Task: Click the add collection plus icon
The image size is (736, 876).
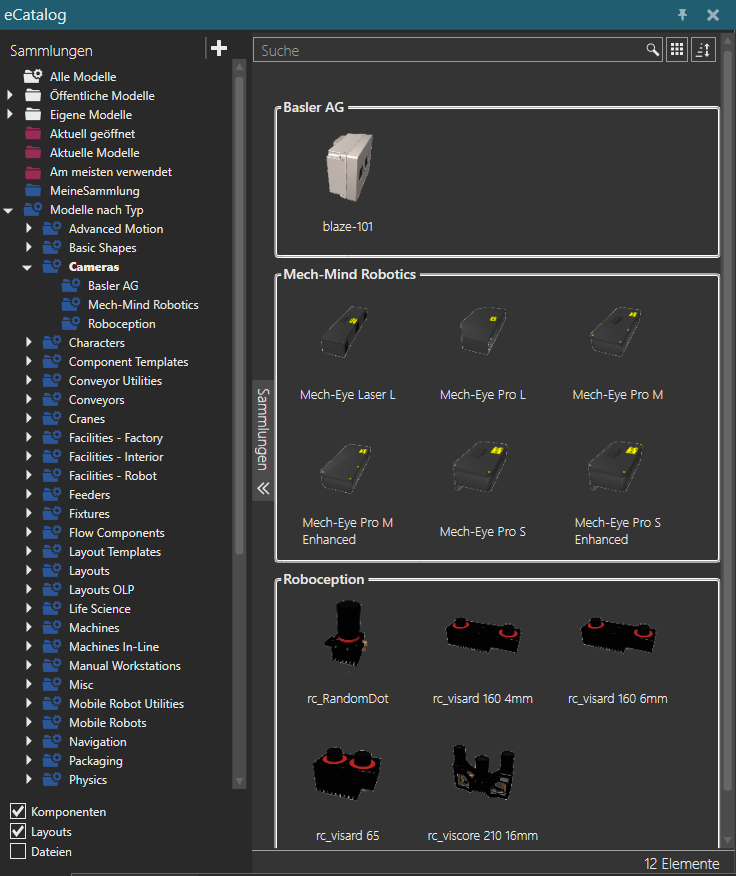Action: [x=220, y=49]
